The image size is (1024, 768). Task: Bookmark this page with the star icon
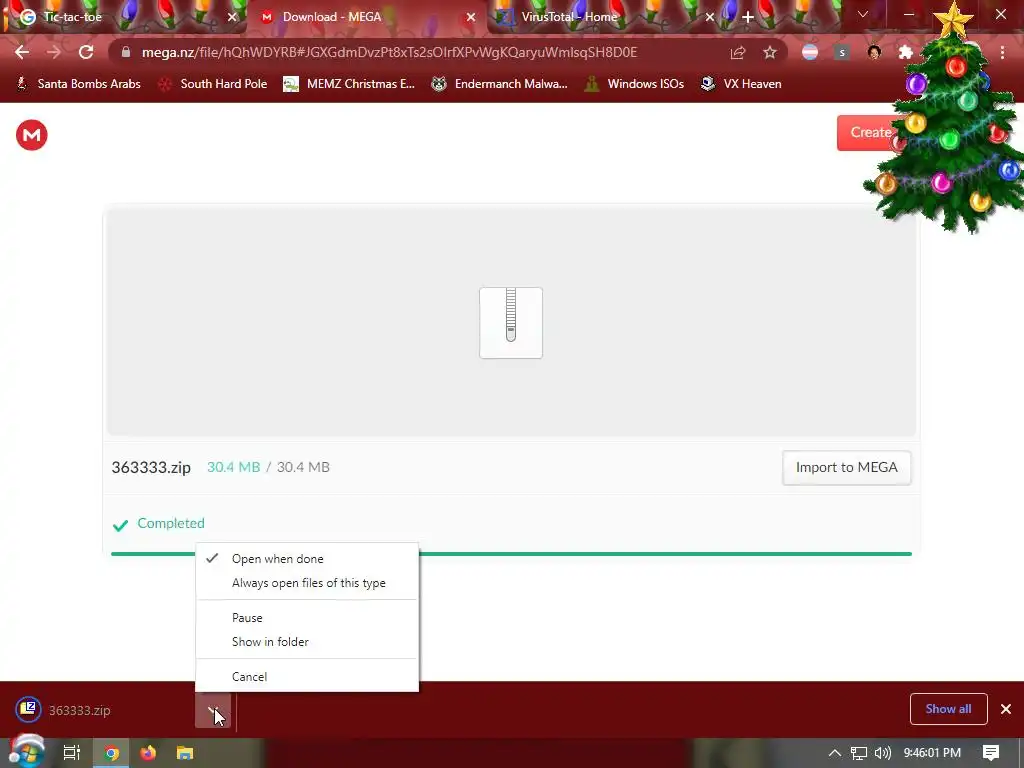[x=770, y=52]
